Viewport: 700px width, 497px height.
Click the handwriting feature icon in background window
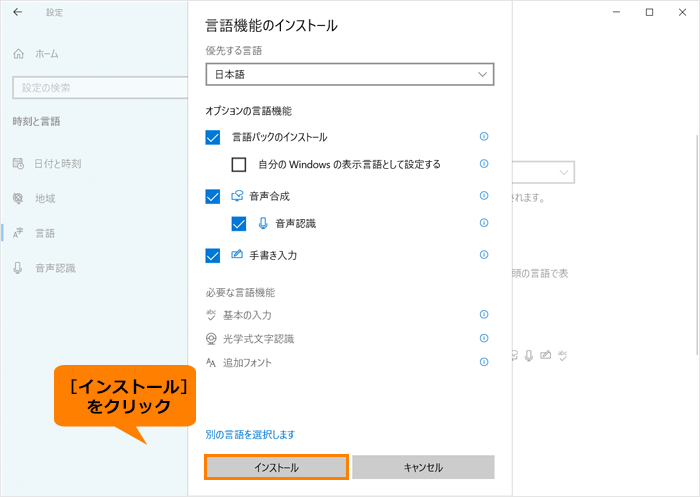click(546, 355)
